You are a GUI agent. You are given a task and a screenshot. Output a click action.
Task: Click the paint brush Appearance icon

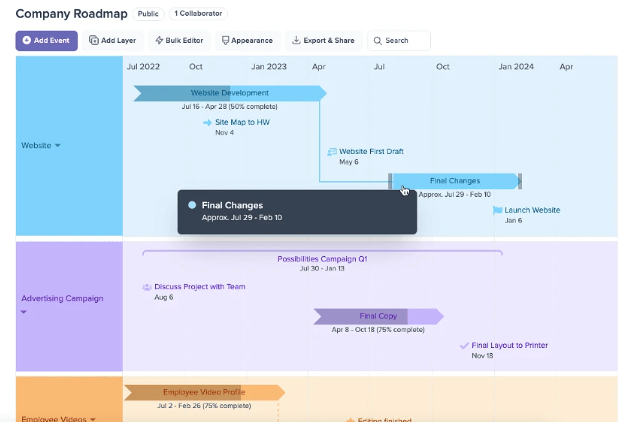pyautogui.click(x=225, y=41)
